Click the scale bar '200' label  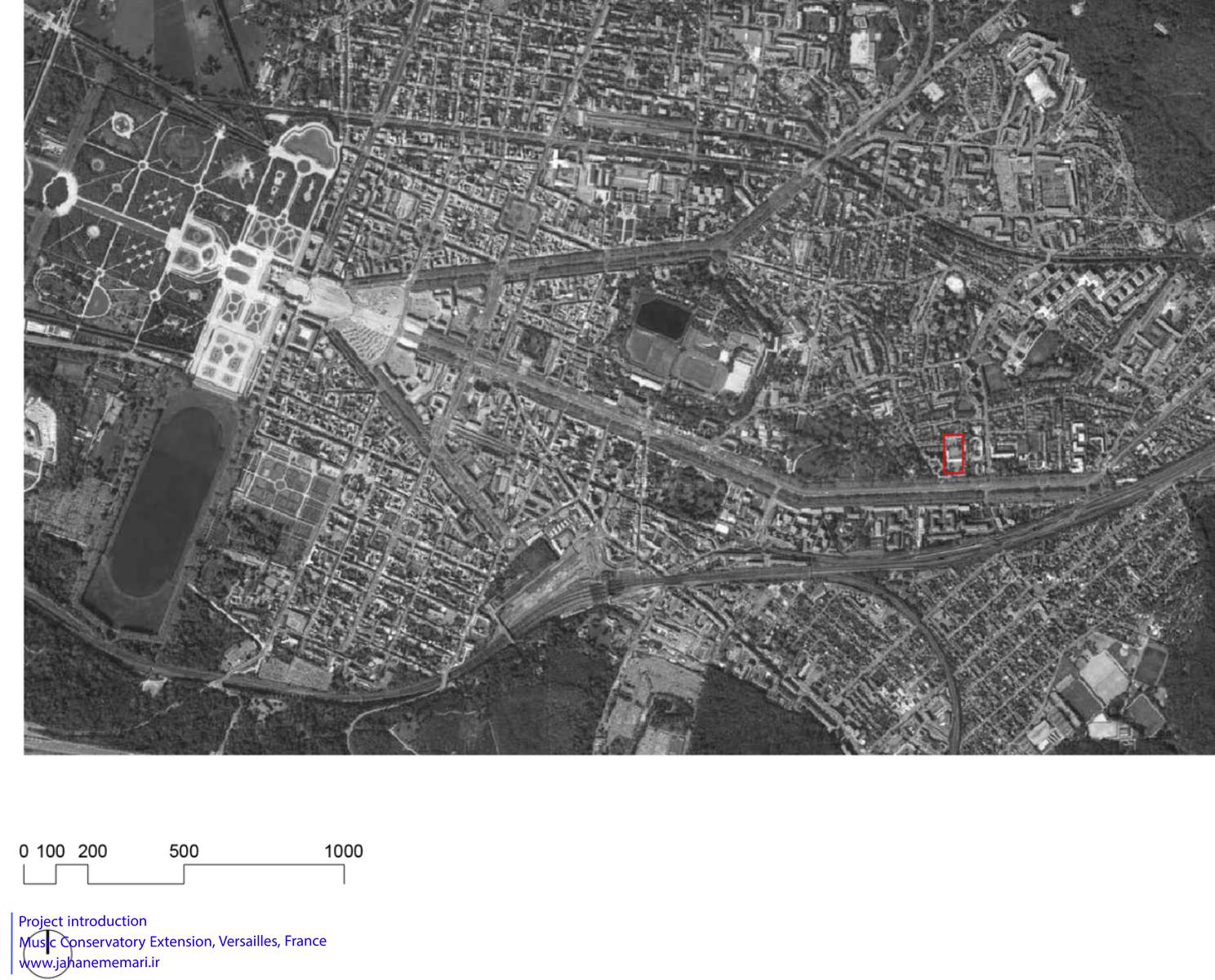(x=92, y=851)
